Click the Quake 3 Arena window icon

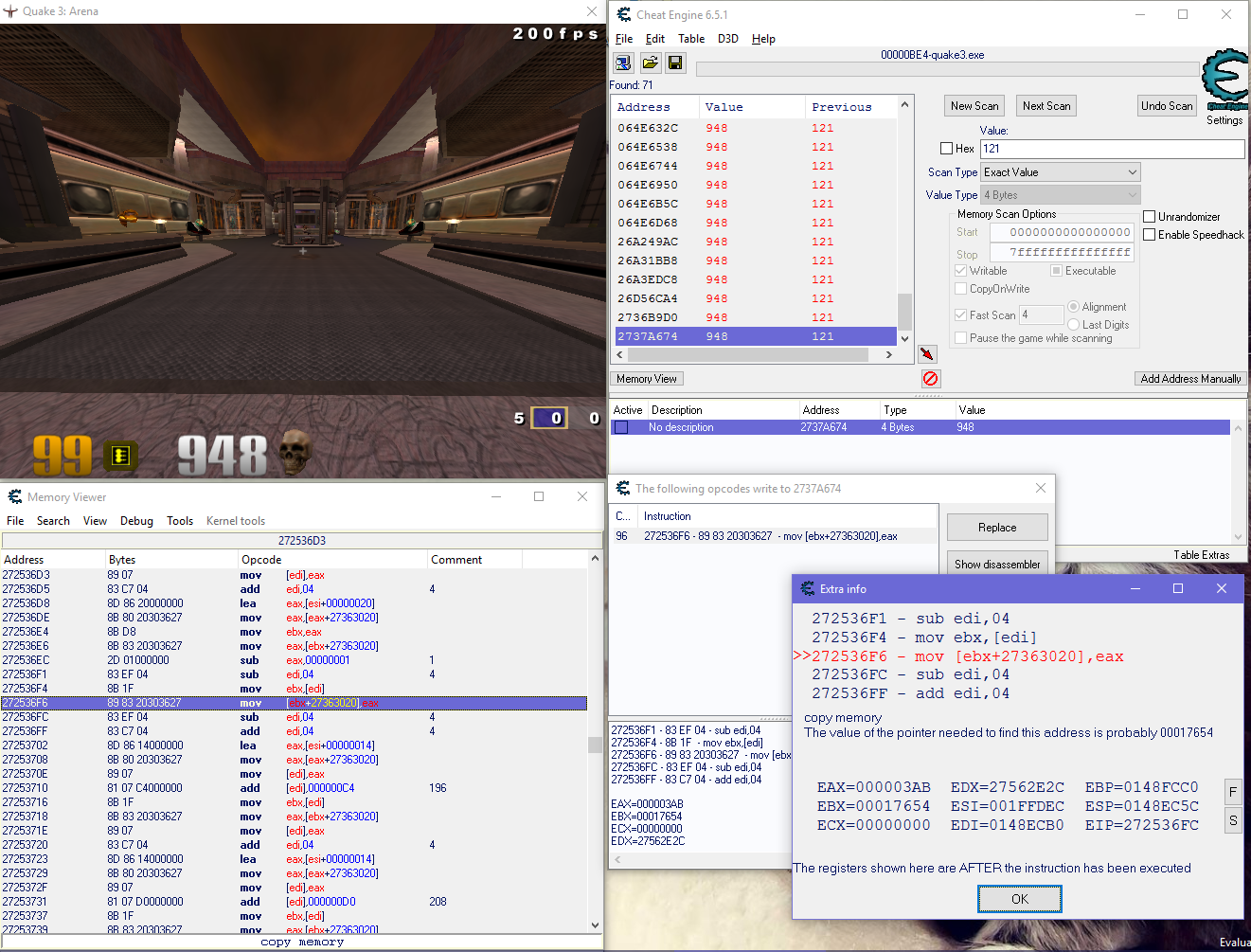(x=10, y=11)
